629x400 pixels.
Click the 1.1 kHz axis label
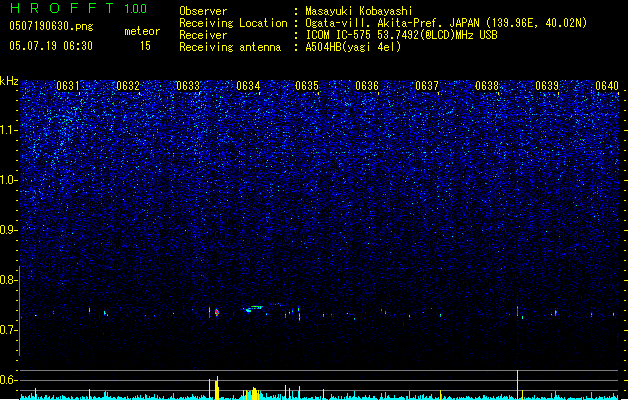[9, 130]
